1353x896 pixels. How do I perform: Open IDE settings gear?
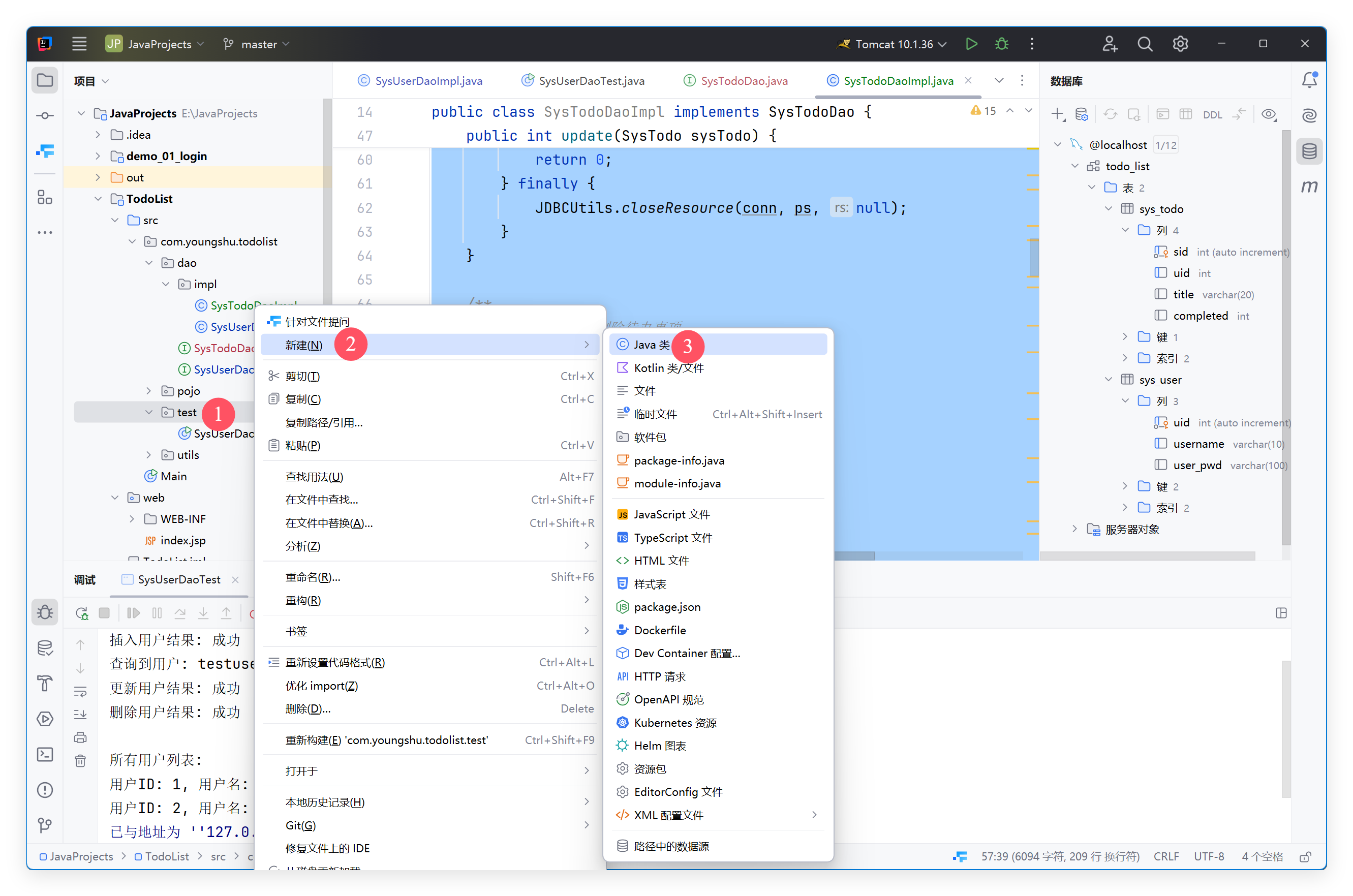pos(1180,44)
